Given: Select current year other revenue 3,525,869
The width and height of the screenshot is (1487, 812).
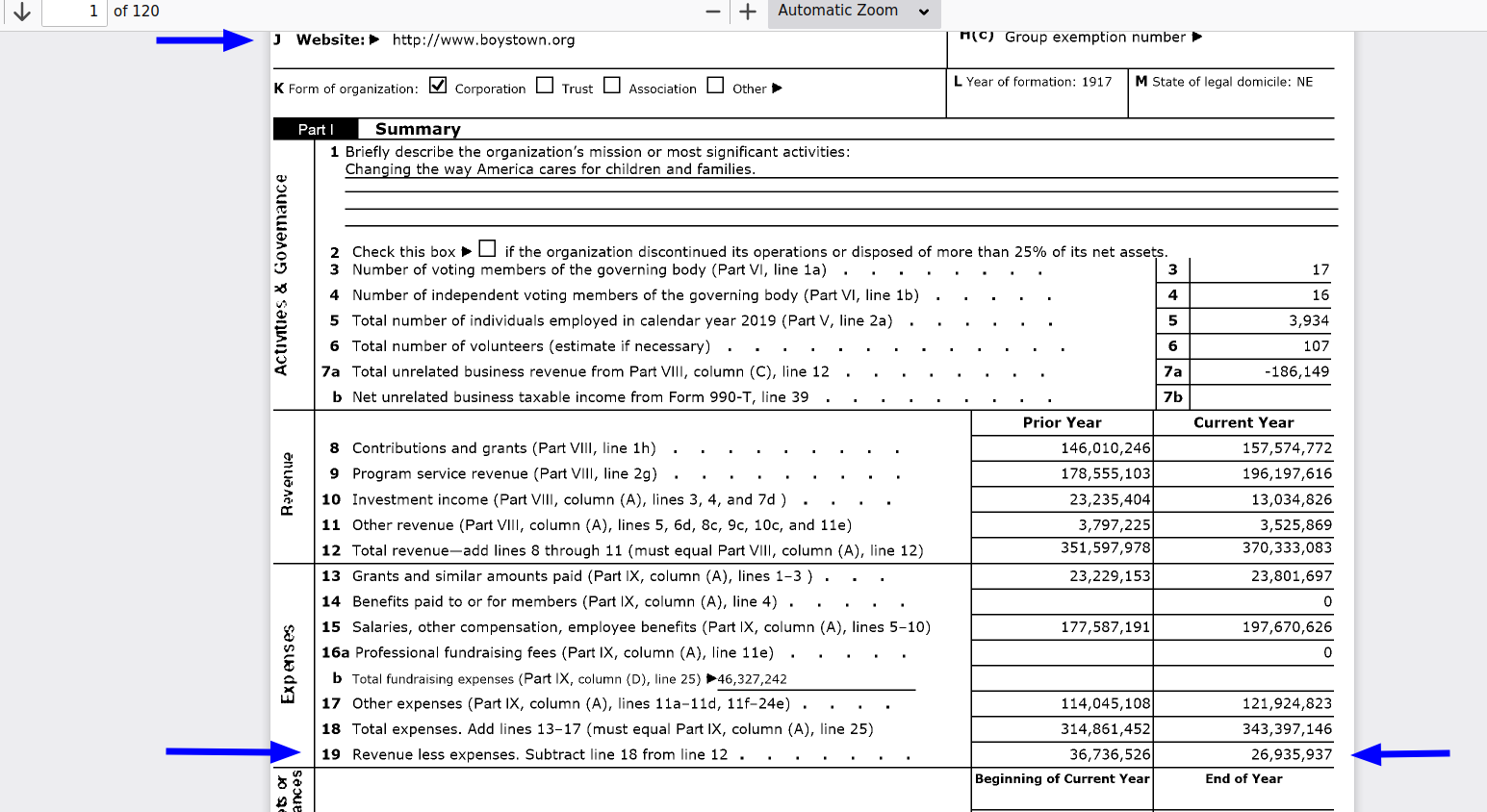Looking at the screenshot, I should point(1296,525).
